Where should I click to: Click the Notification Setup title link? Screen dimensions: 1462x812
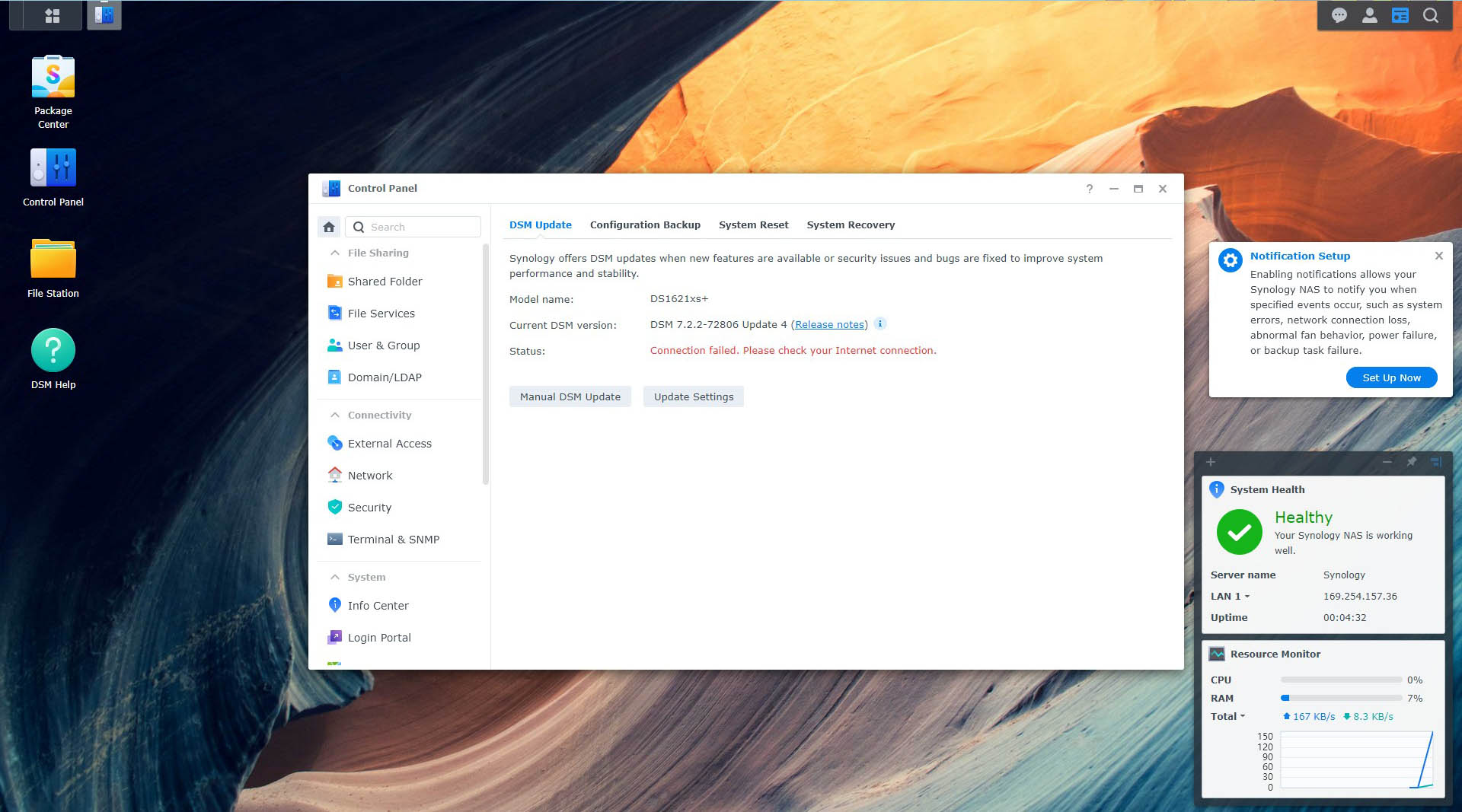1300,256
